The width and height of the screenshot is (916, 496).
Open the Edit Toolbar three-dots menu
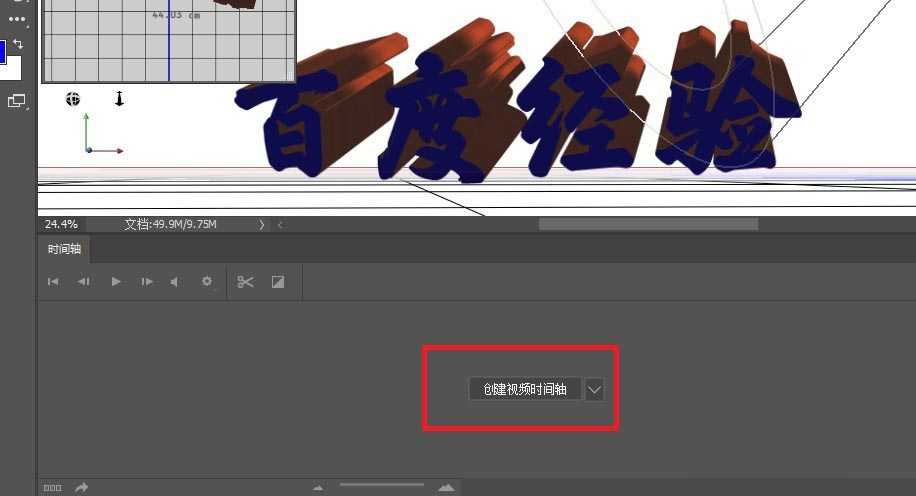coord(17,18)
